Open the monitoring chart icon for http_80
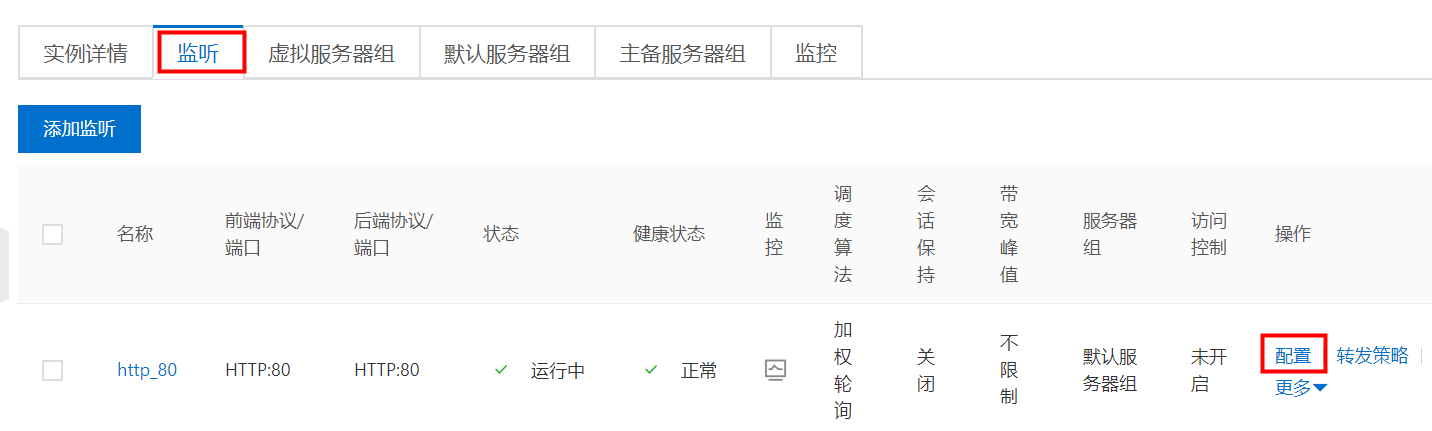 click(x=775, y=370)
